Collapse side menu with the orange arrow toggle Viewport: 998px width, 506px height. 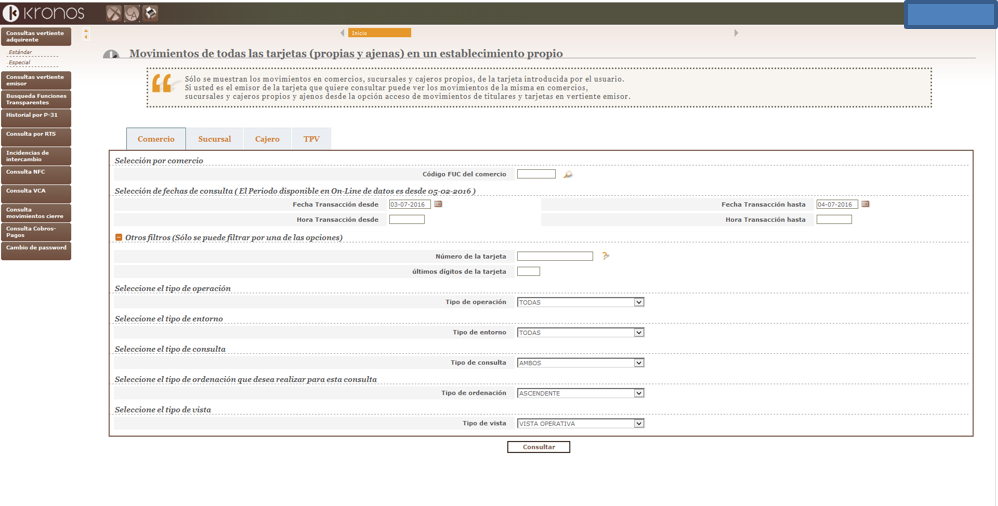86,34
